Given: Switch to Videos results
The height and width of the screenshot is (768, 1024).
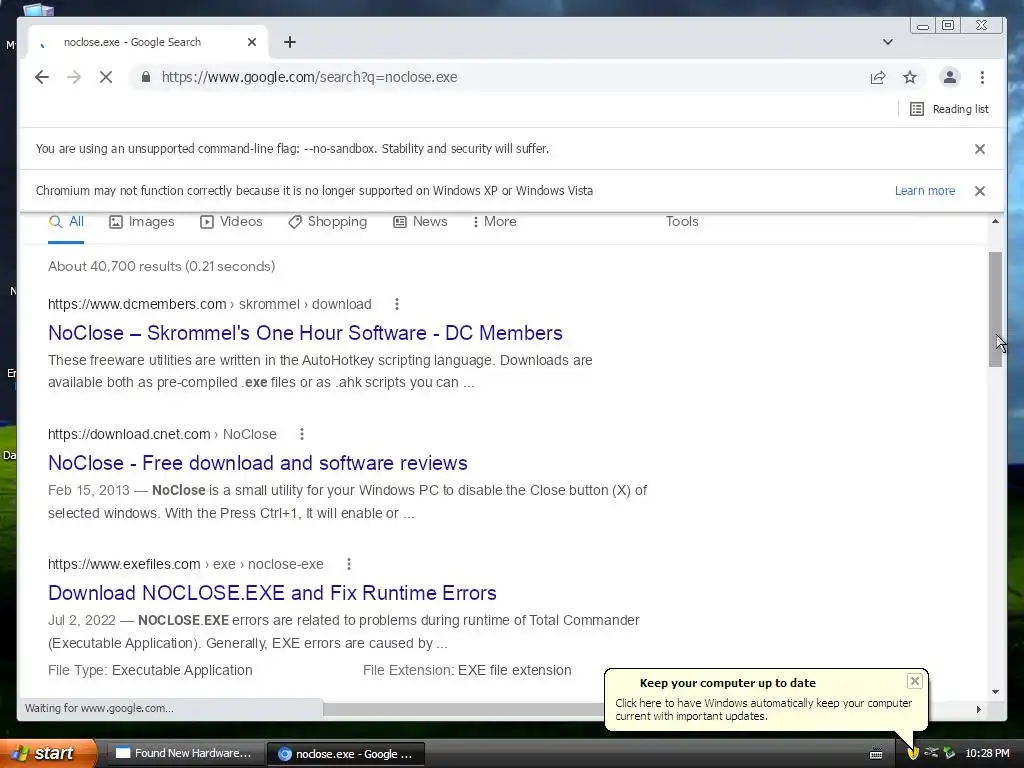Looking at the screenshot, I should pyautogui.click(x=231, y=222).
